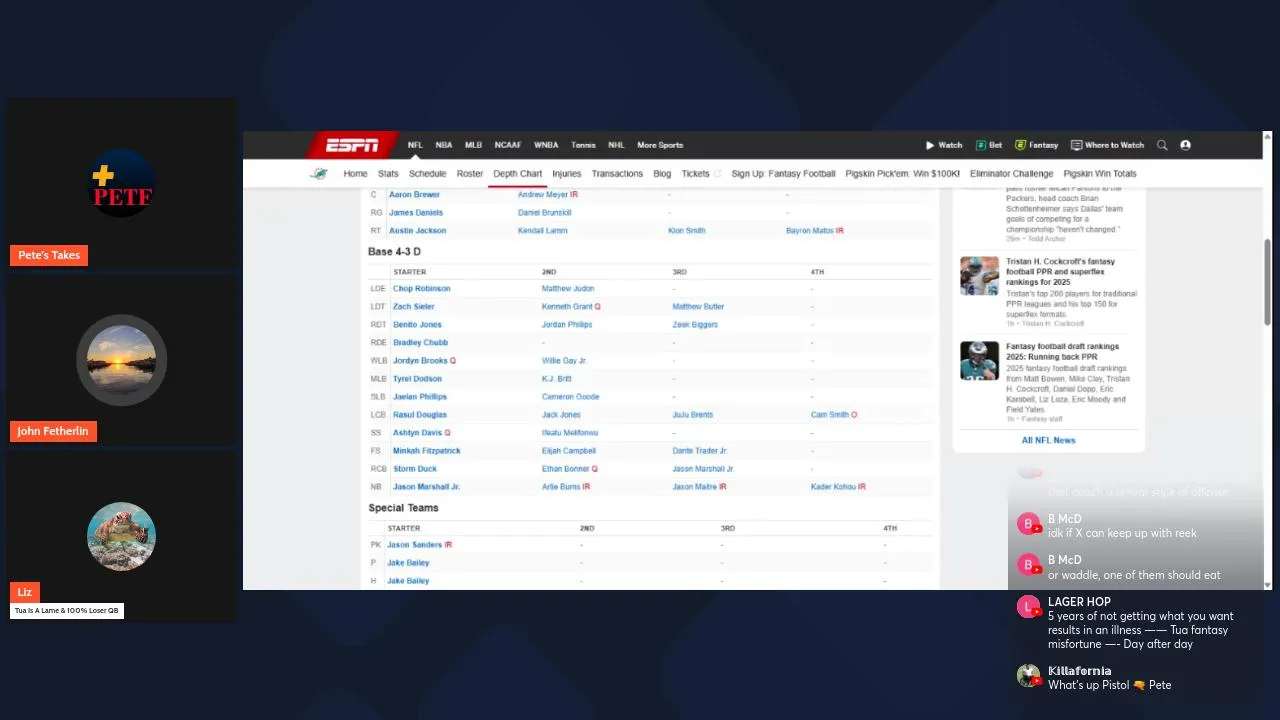Viewport: 1280px width, 720px height.
Task: Click the browser page vertical scrollbar thumb
Action: coord(1268,282)
